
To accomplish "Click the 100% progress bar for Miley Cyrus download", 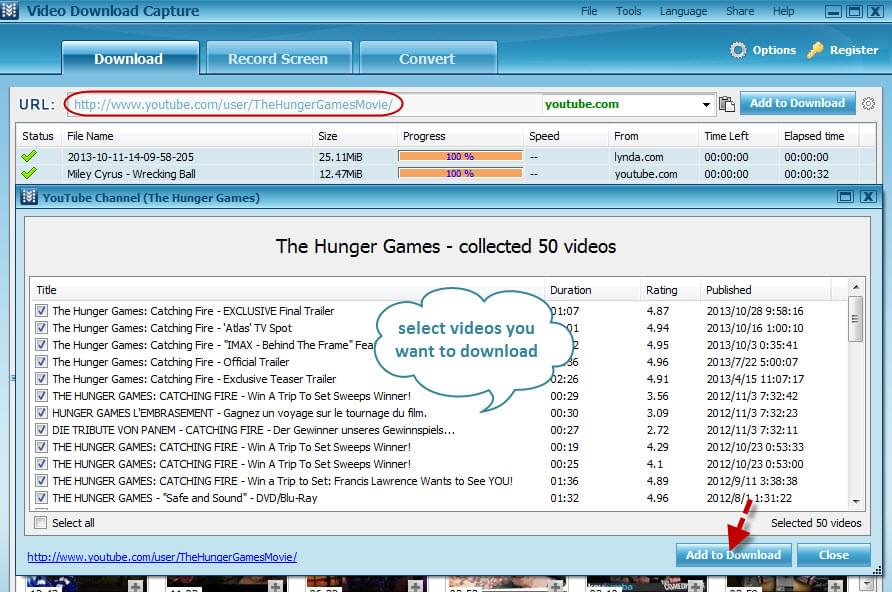I will [x=460, y=173].
